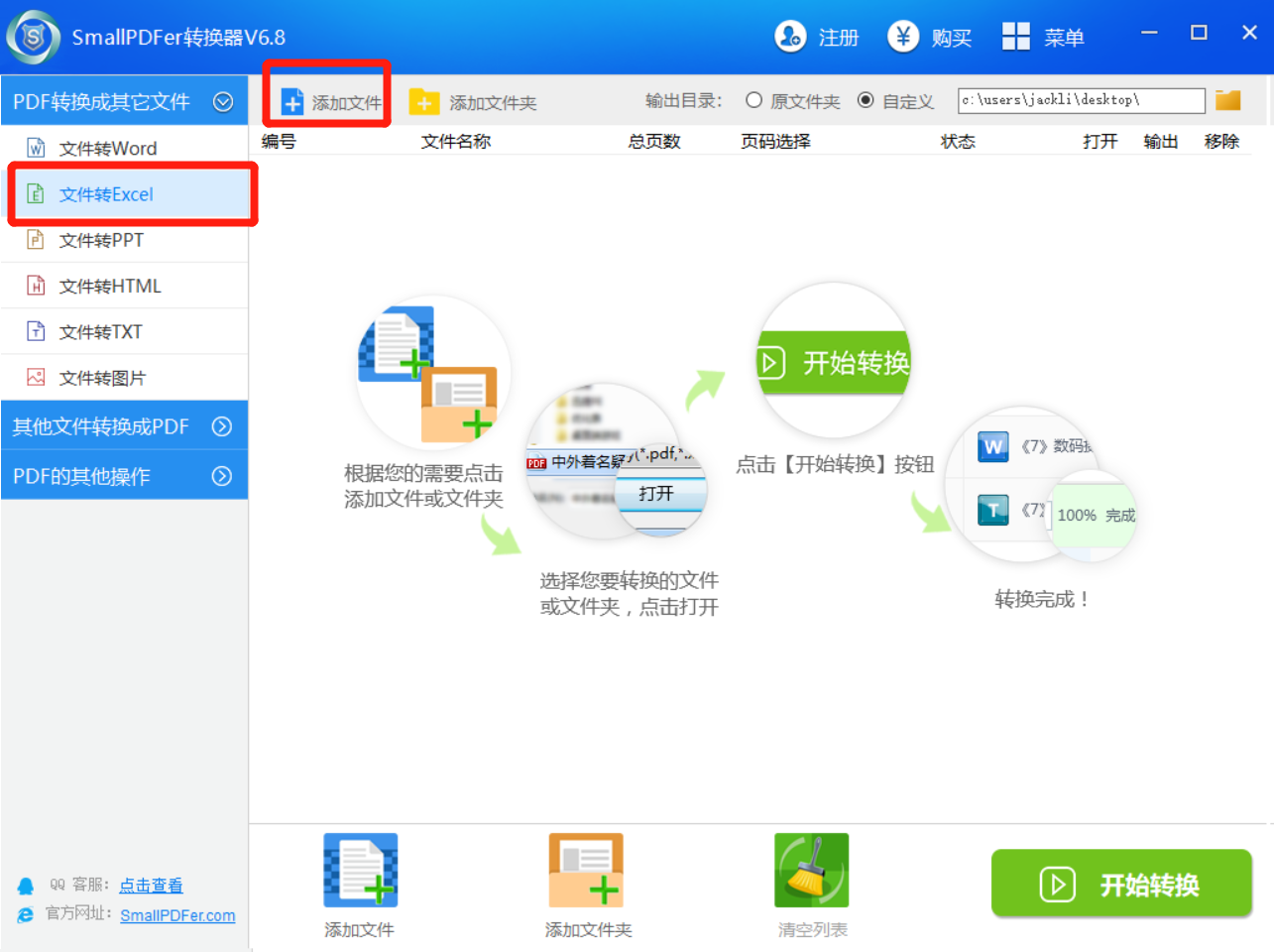
Task: Click the 购买 yen purchase icon
Action: click(903, 37)
